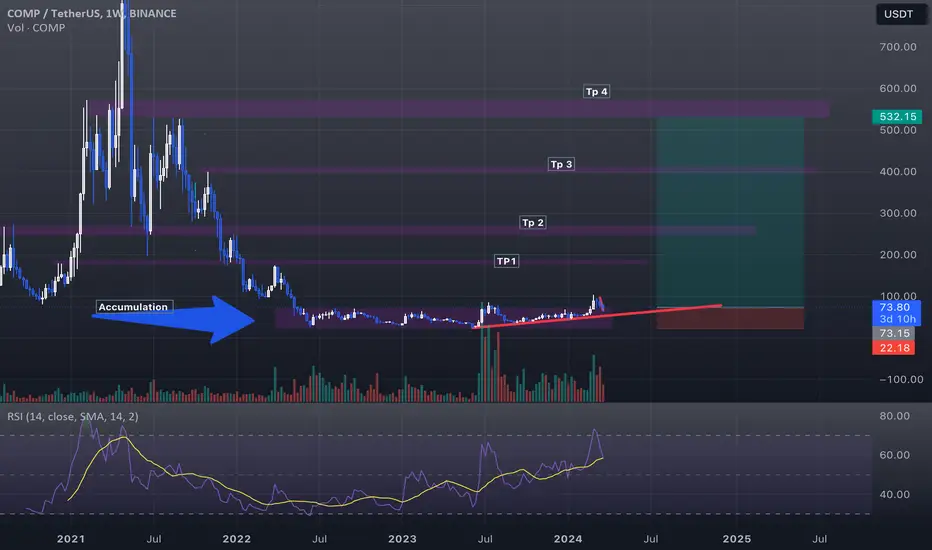Open the RSI (14, close, SMA, 14, 2) legend
932x550 pixels.
(73, 416)
